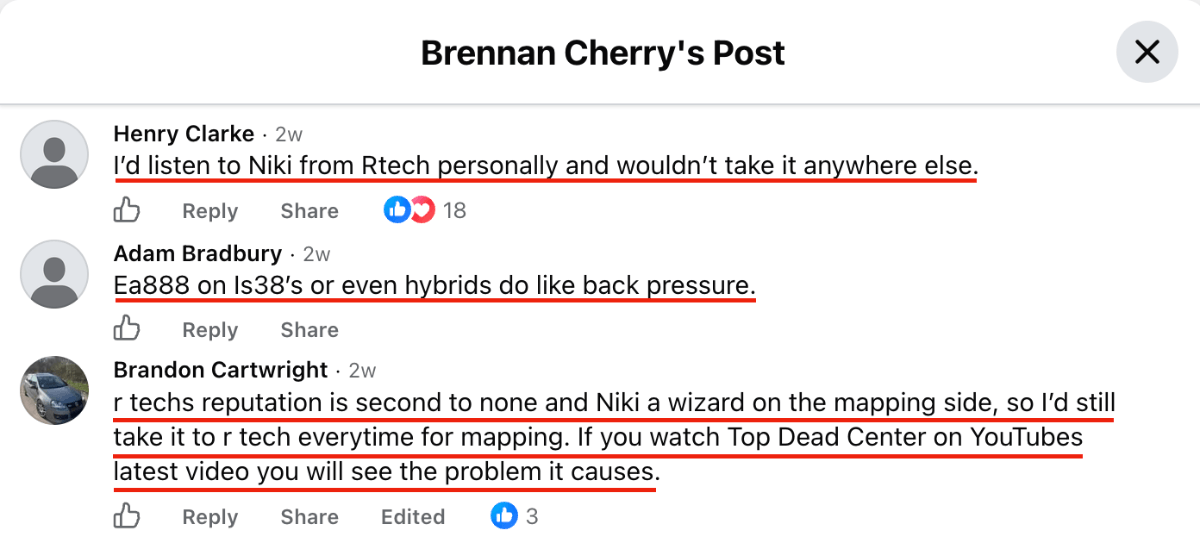Viewport: 1200px width, 543px height.
Task: View the 18 reactions on Henry's comment
Action: tap(425, 211)
